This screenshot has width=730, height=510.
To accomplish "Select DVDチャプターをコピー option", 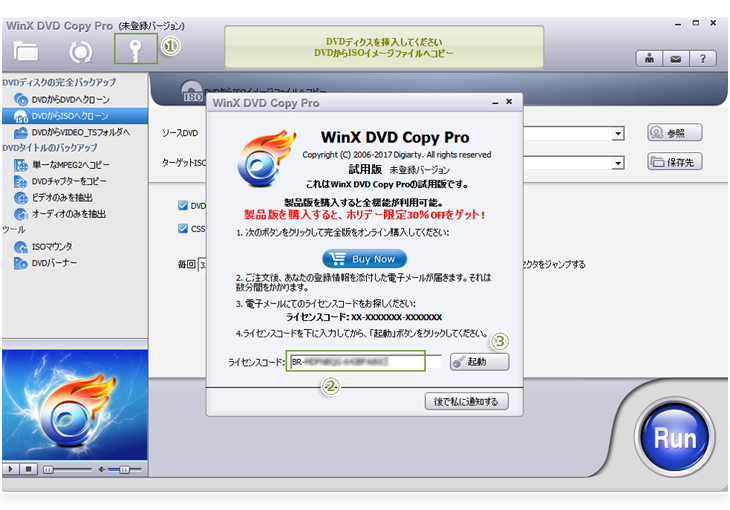I will pyautogui.click(x=69, y=181).
